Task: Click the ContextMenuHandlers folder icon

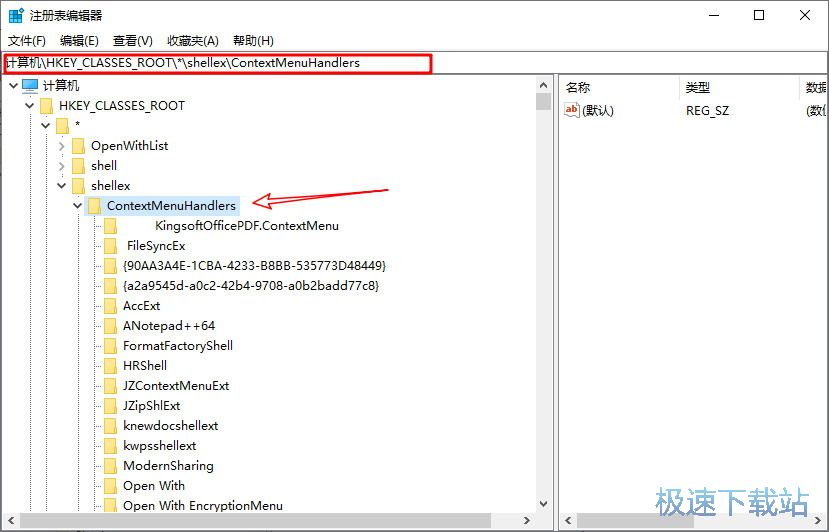Action: (x=94, y=206)
